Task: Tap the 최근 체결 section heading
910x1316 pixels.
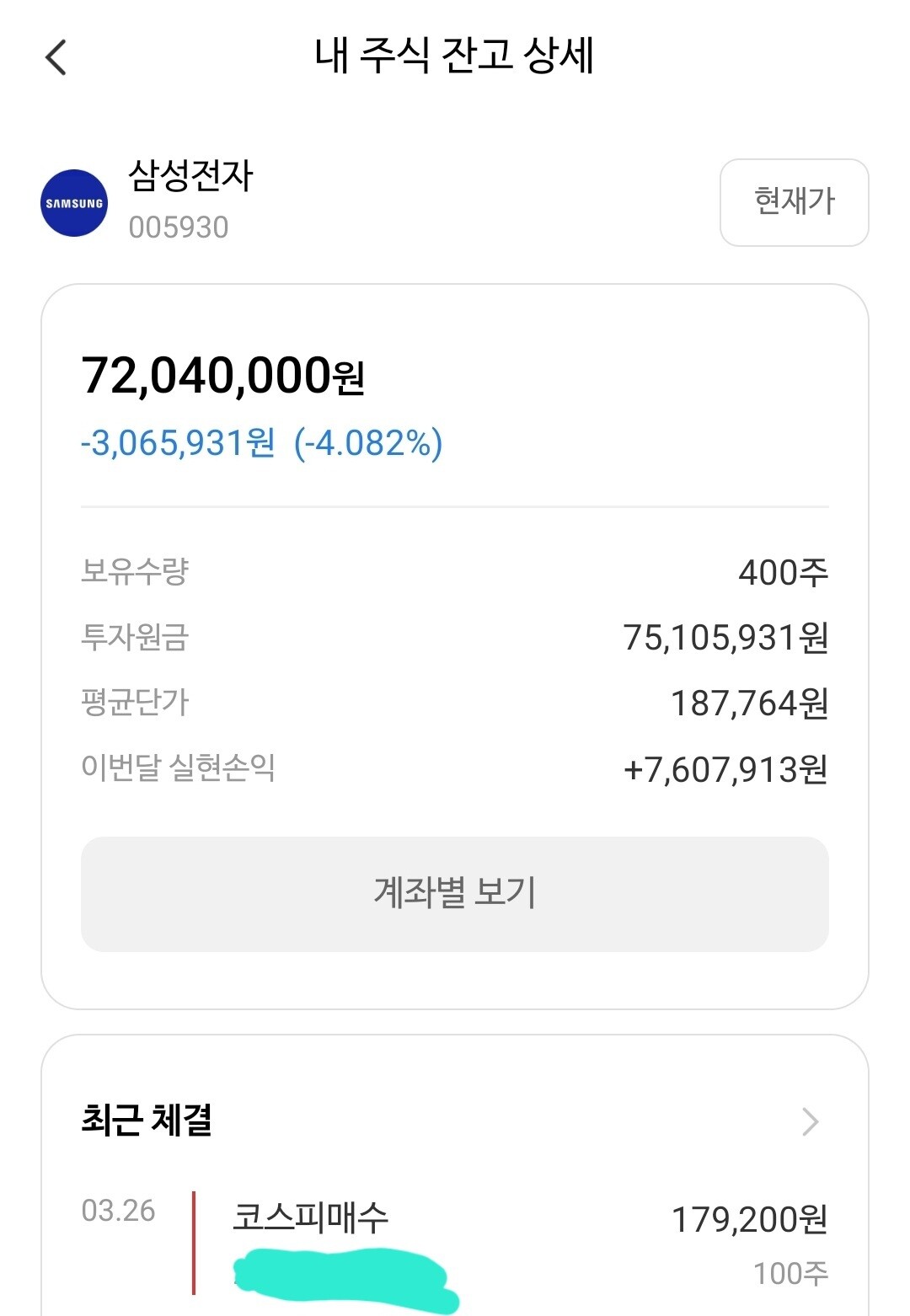Action: click(x=147, y=1121)
